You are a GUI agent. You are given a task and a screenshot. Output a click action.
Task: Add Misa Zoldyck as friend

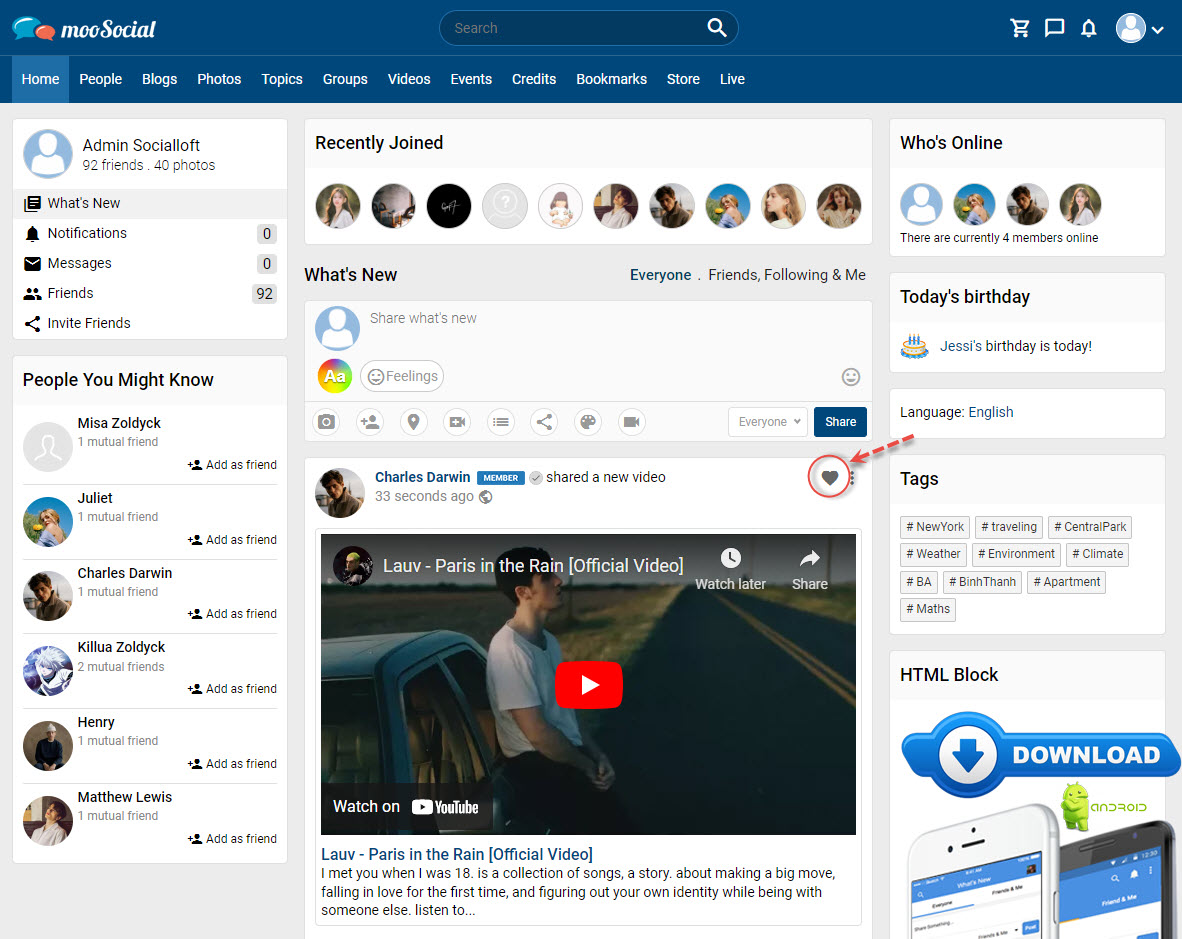(232, 465)
